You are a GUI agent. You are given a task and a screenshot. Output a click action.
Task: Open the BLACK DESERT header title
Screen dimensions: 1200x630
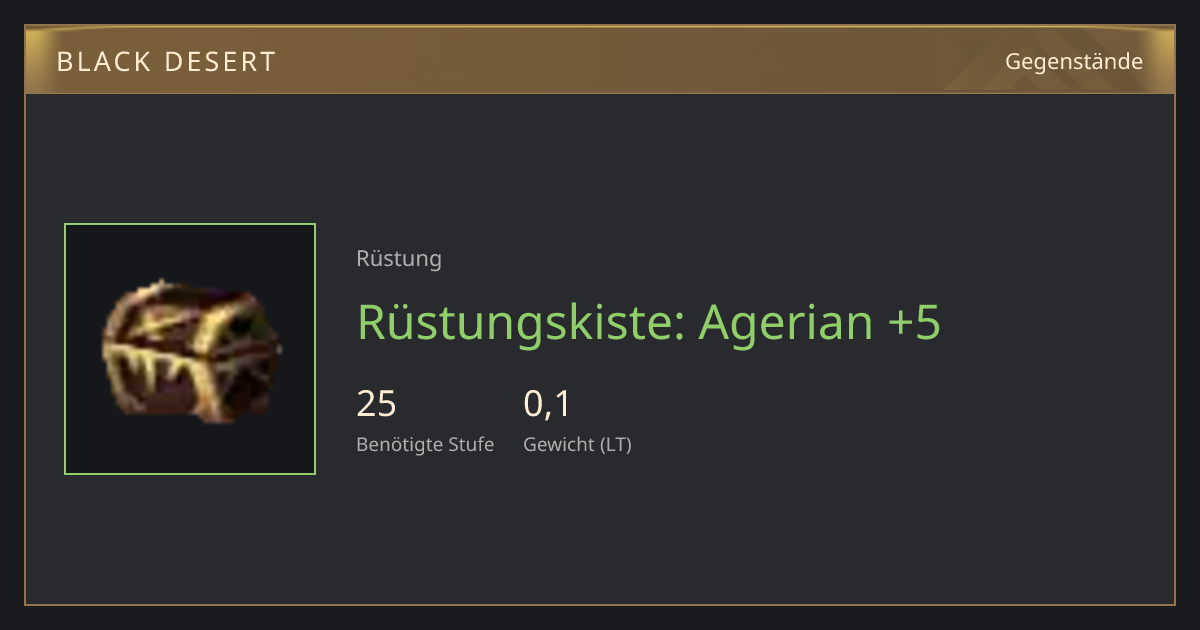[166, 62]
